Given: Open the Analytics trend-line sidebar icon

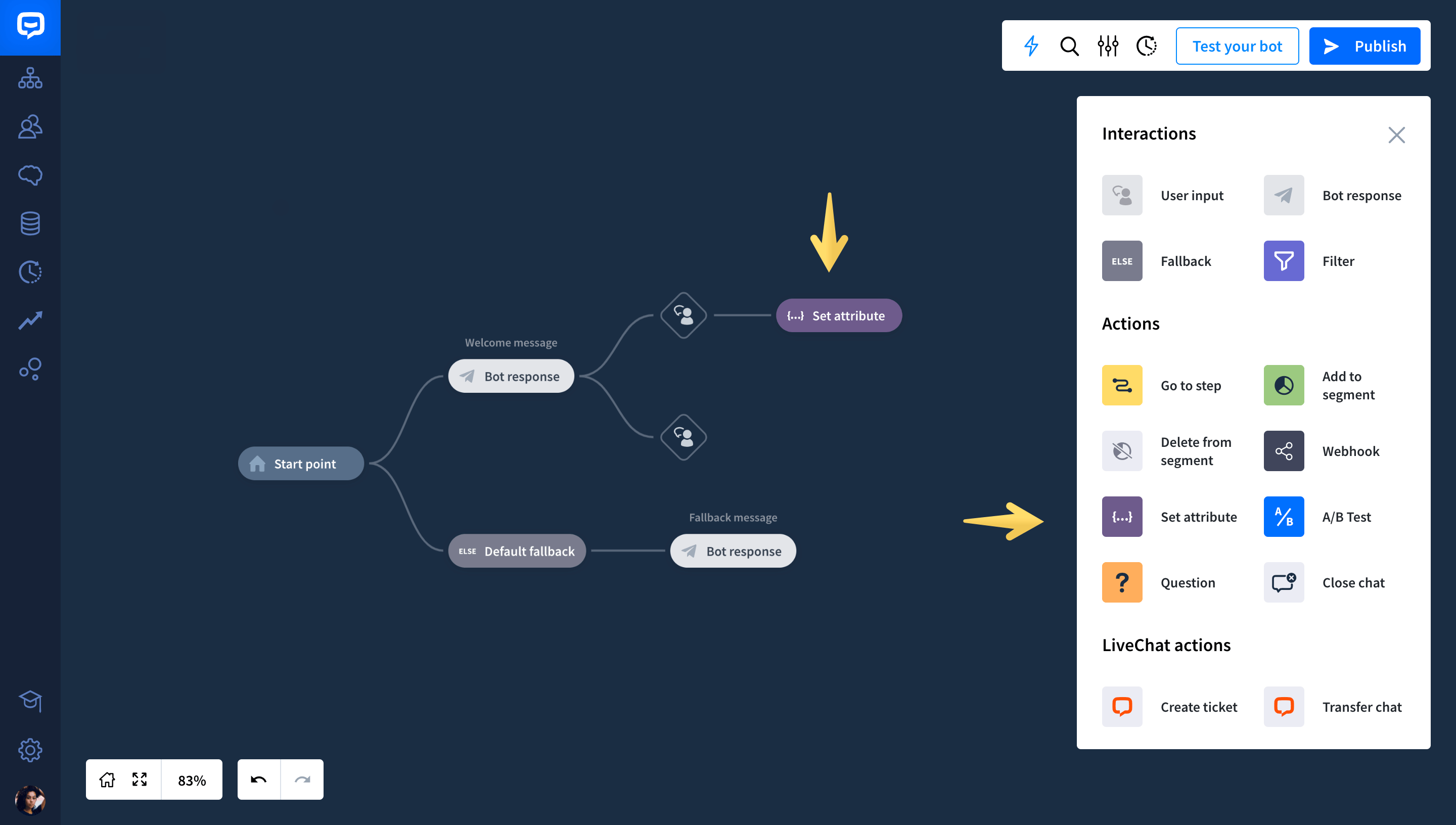Looking at the screenshot, I should pyautogui.click(x=30, y=320).
